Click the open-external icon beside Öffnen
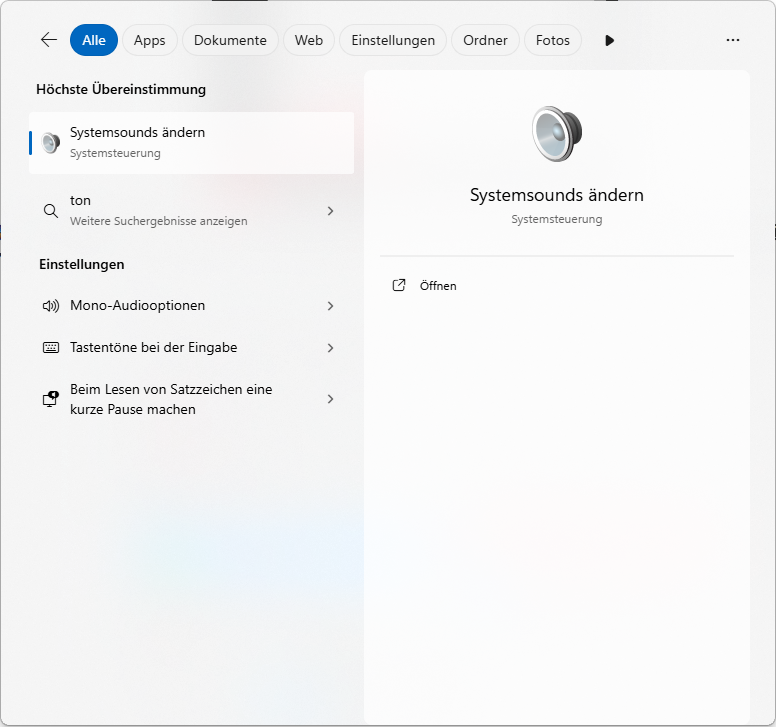The image size is (776, 727). pyautogui.click(x=399, y=286)
